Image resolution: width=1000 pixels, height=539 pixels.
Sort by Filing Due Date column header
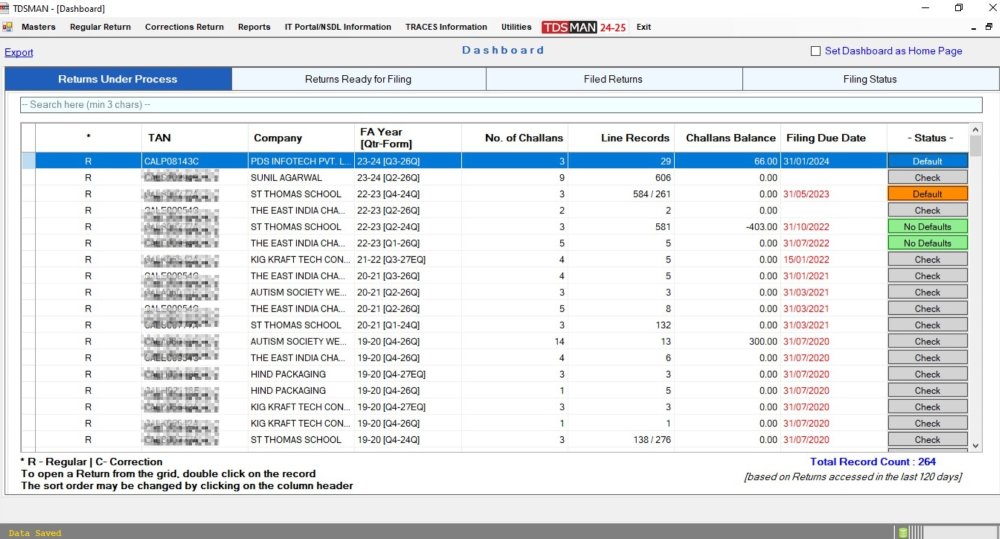tap(834, 138)
